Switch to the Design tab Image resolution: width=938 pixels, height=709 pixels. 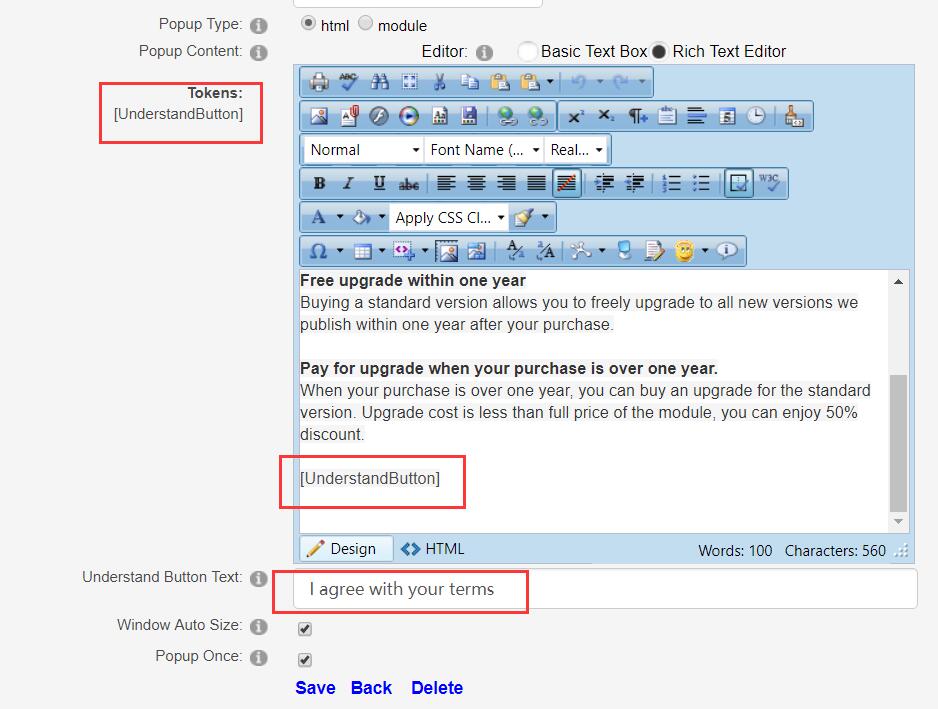[x=346, y=548]
